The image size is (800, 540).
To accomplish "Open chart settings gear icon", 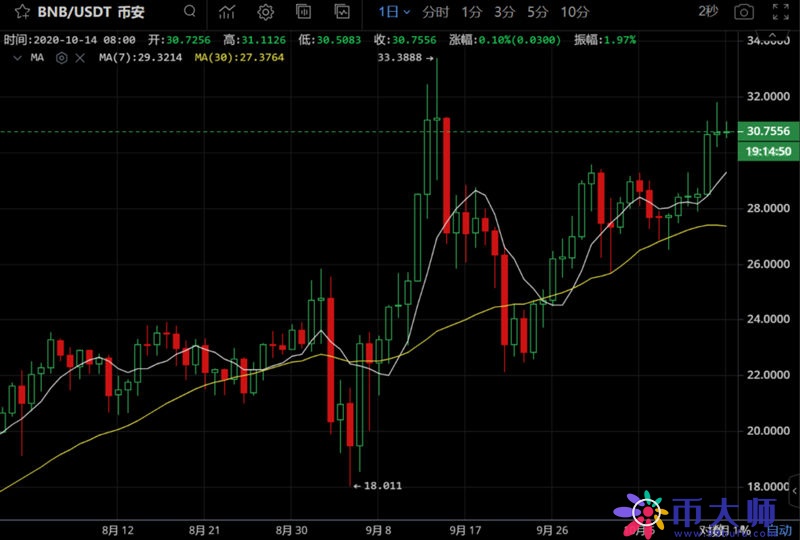I will 266,13.
